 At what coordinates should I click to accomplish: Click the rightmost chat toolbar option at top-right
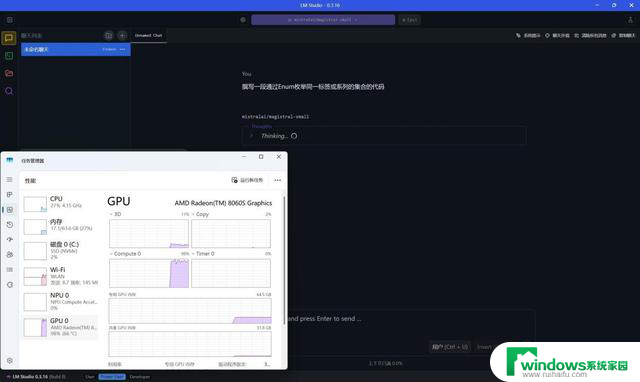[x=623, y=36]
